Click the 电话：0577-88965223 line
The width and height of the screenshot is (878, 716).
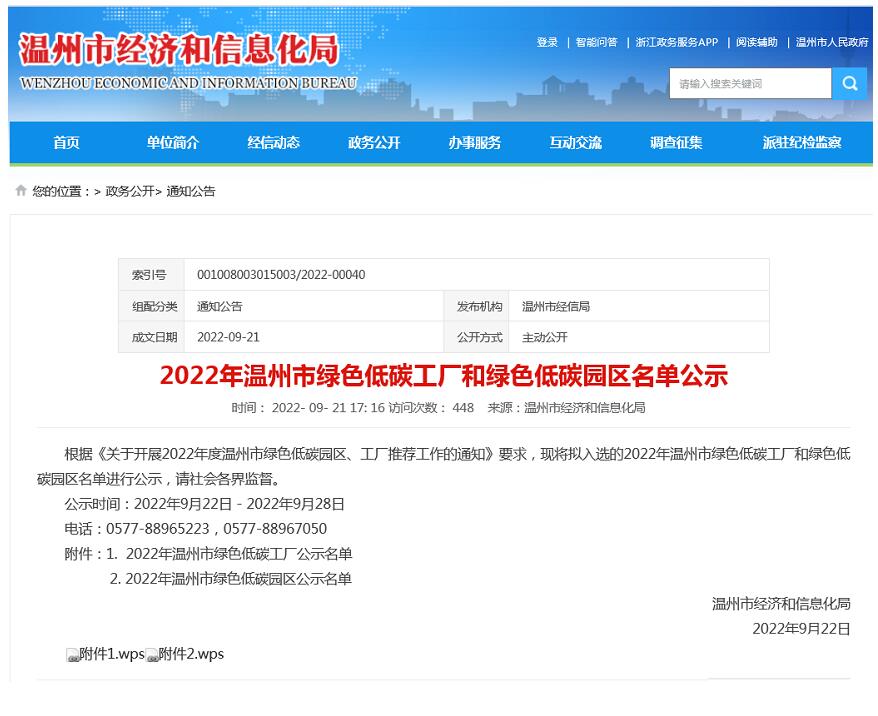click(x=195, y=528)
